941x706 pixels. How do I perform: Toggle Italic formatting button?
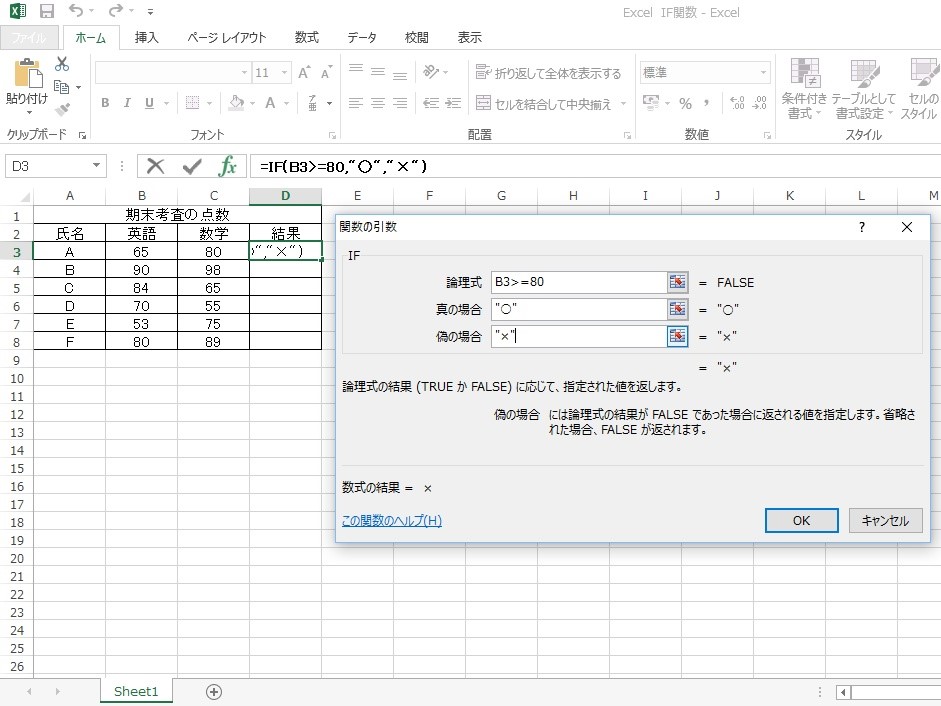128,103
